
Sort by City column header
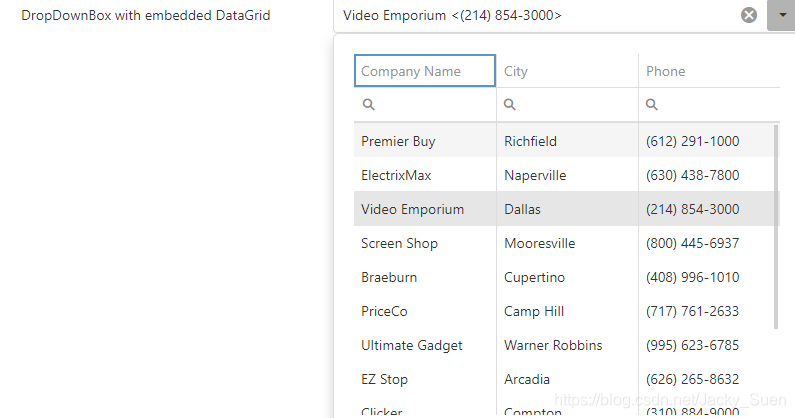(x=566, y=71)
